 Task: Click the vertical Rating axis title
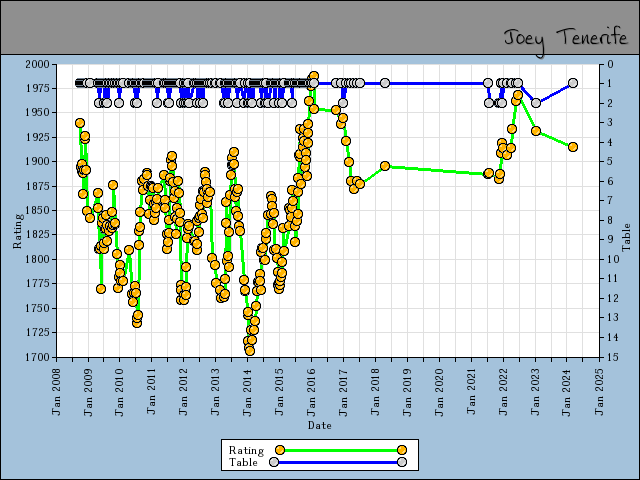coord(17,231)
